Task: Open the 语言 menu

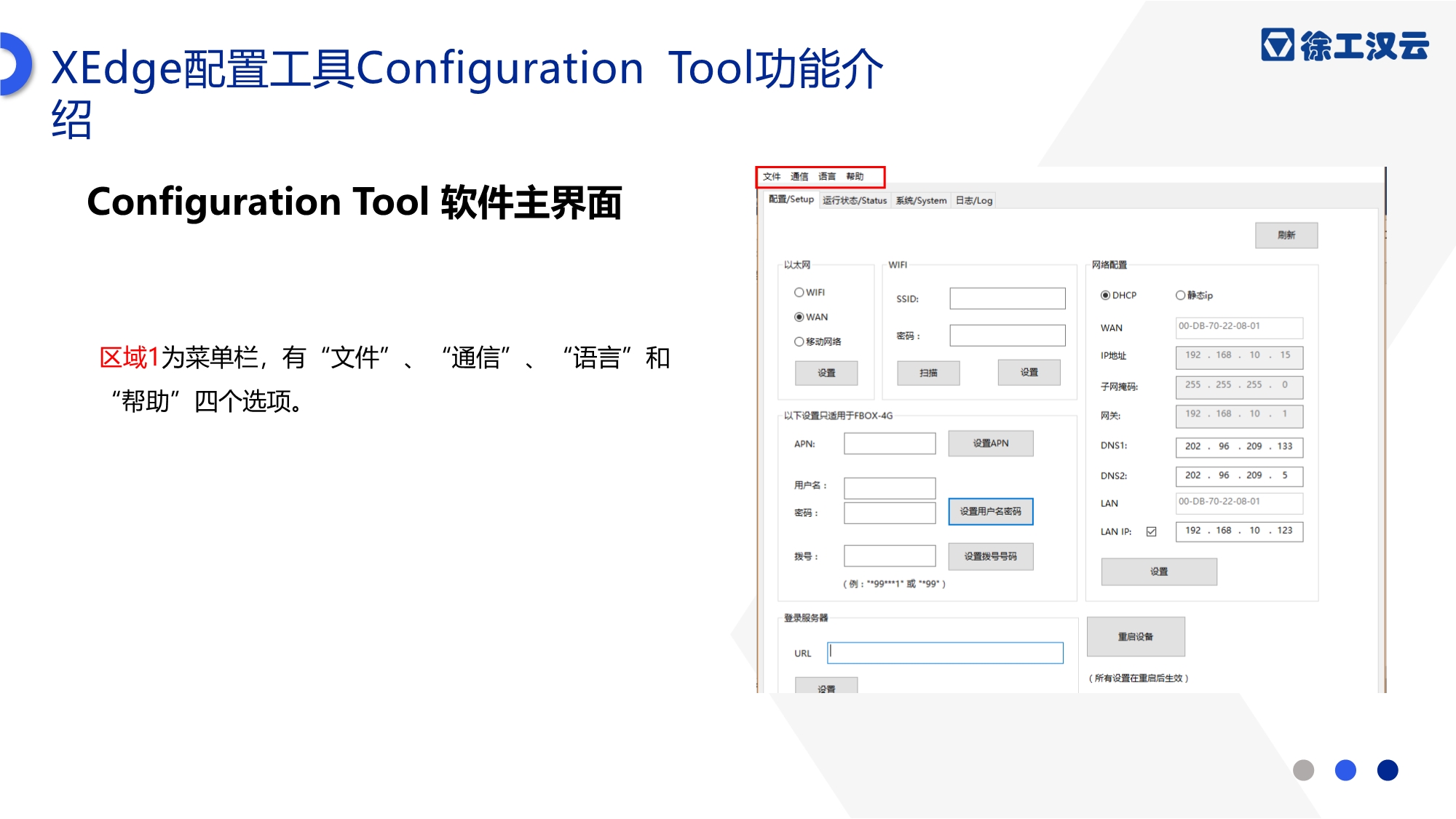Action: pyautogui.click(x=827, y=177)
